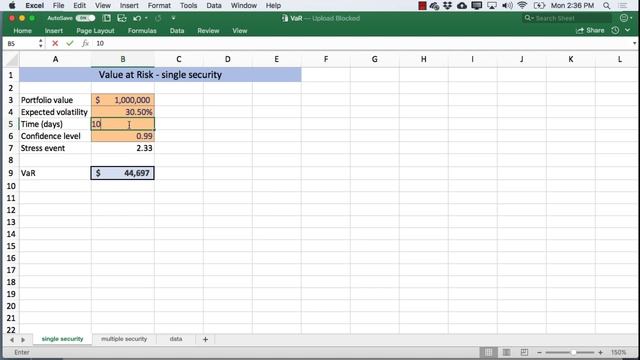Image resolution: width=640 pixels, height=360 pixels.
Task: Open the Window menu in the menu bar
Action: [x=244, y=5]
